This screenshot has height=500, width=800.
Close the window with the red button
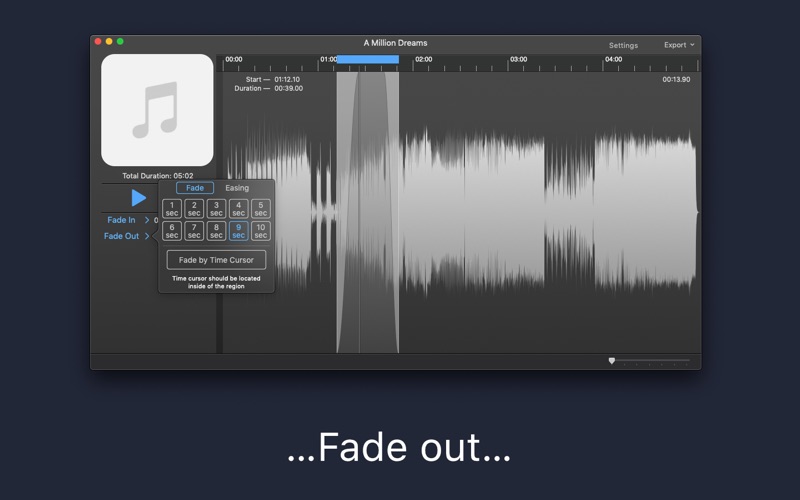(98, 41)
